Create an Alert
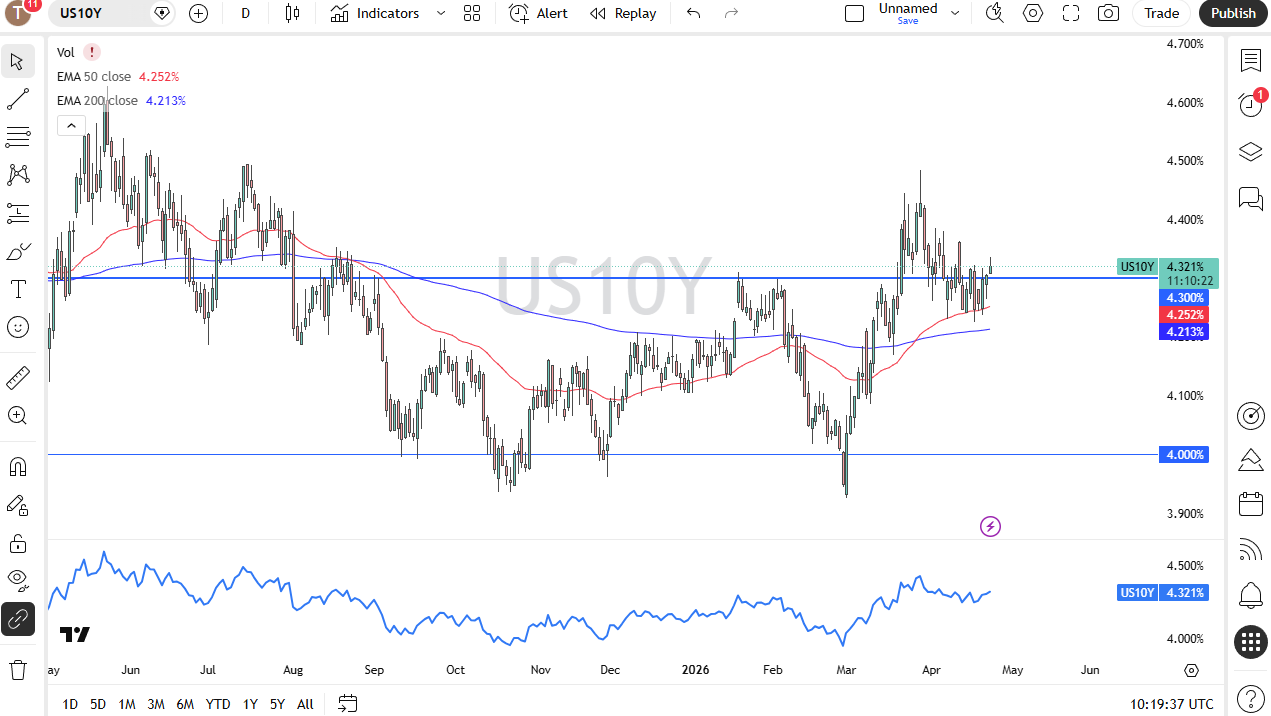1271x716 pixels. click(538, 13)
